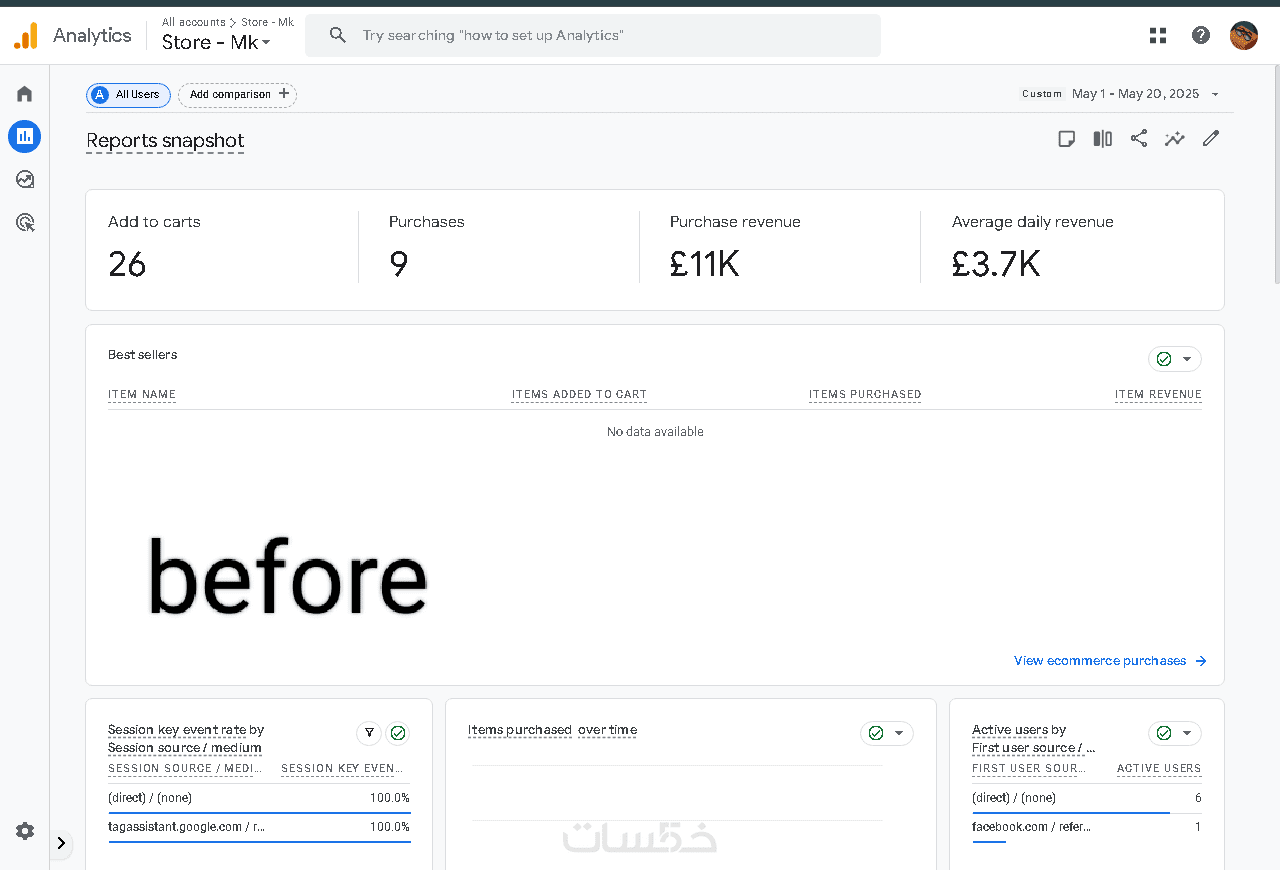Viewport: 1280px width, 870px height.
Task: Click the Customize report pencil icon
Action: coord(1211,139)
